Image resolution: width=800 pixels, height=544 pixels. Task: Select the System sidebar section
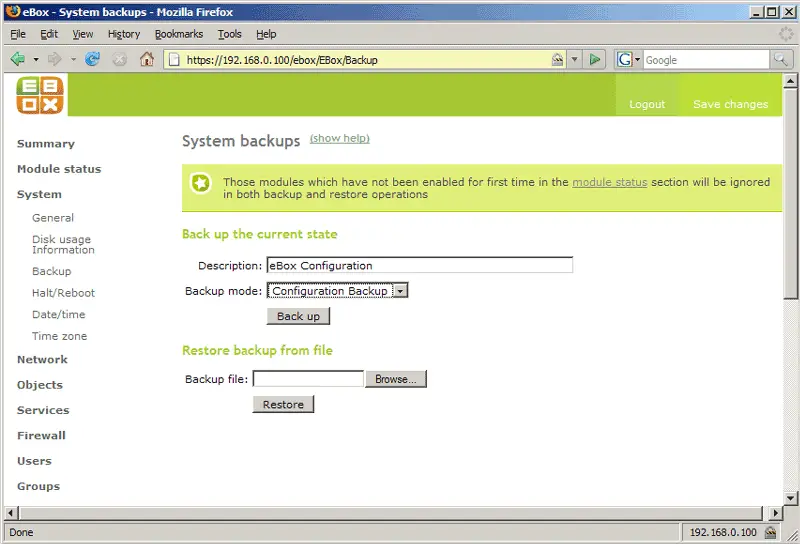pos(39,194)
